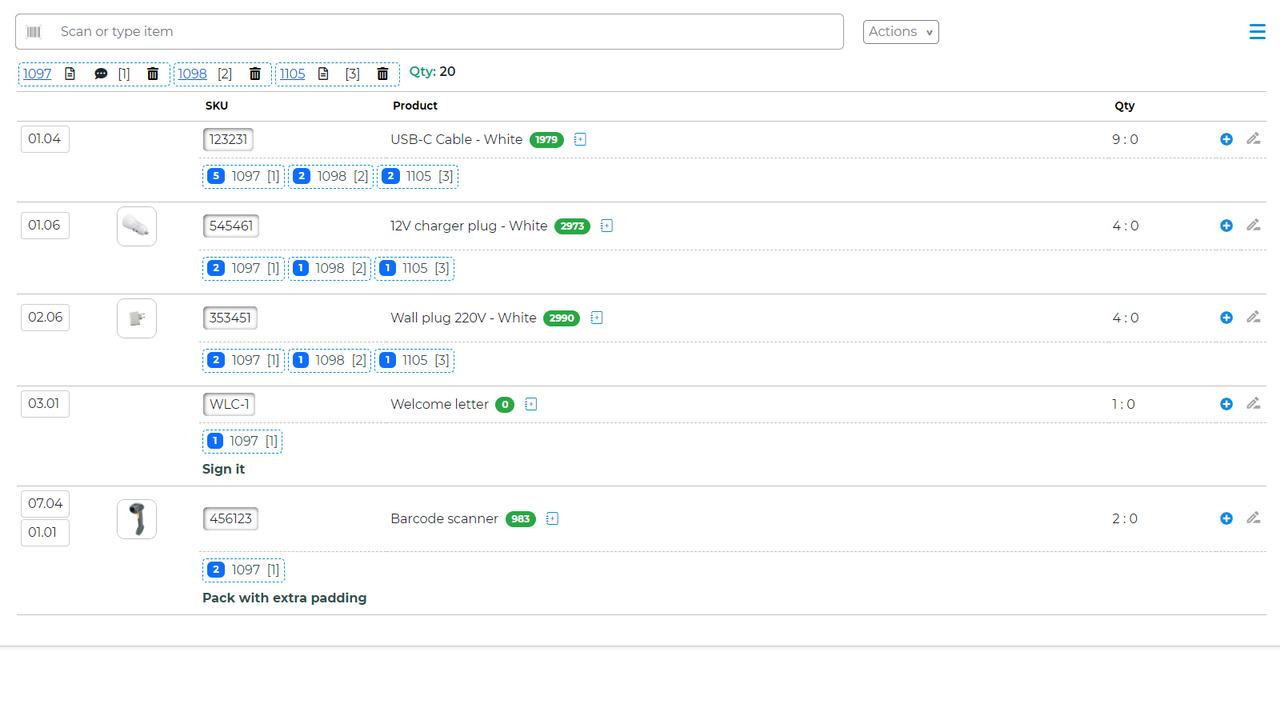1280x720 pixels.
Task: Edit the Welcome letter row
Action: (1253, 404)
